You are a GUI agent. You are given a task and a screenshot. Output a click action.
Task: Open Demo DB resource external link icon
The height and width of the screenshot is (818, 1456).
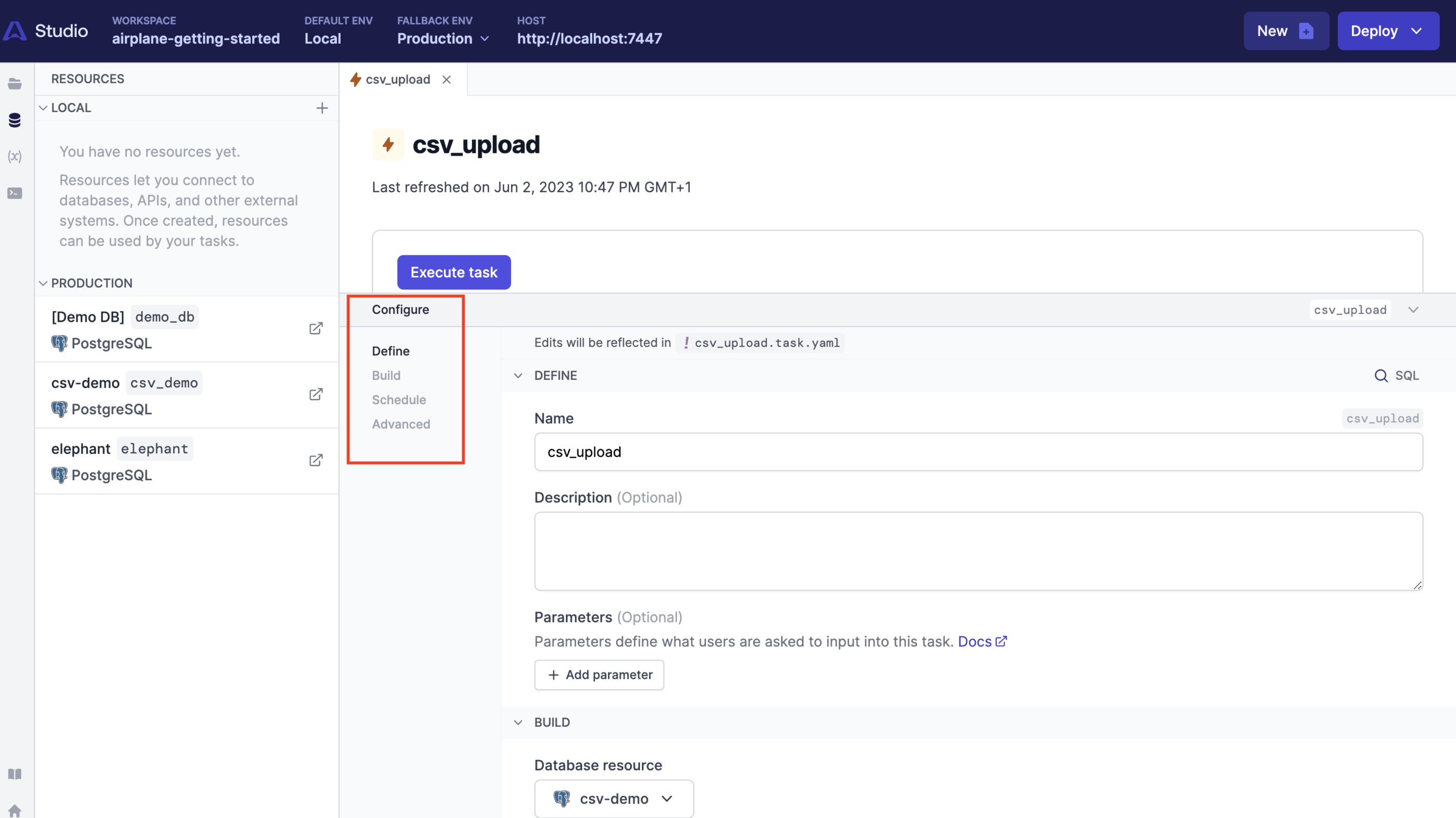[x=316, y=329]
